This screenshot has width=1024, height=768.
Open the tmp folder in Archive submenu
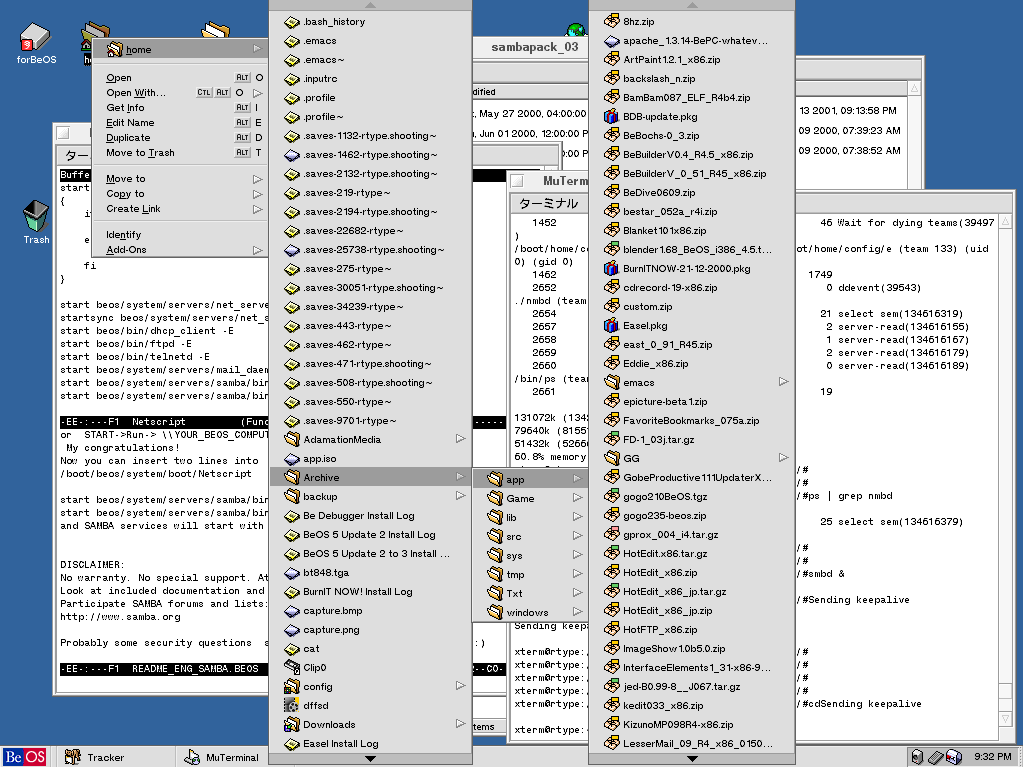530,575
